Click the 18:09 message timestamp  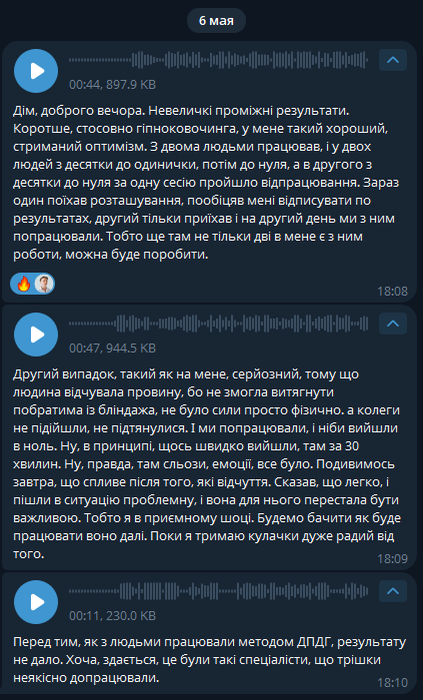point(392,558)
